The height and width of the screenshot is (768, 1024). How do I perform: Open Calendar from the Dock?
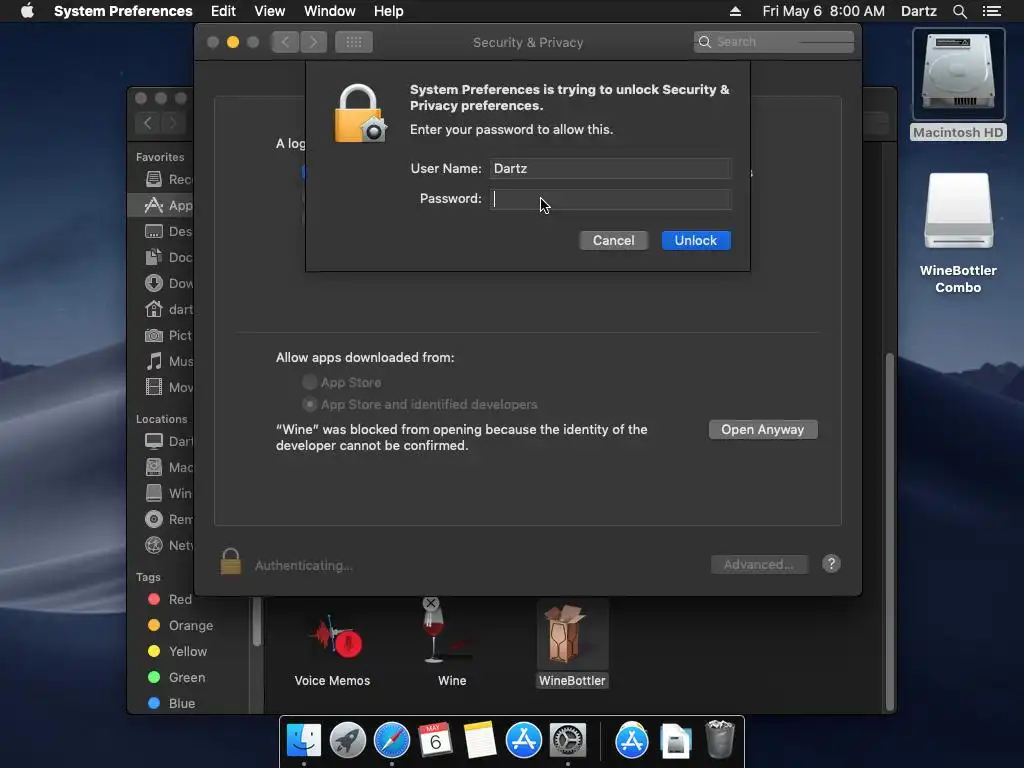[435, 740]
